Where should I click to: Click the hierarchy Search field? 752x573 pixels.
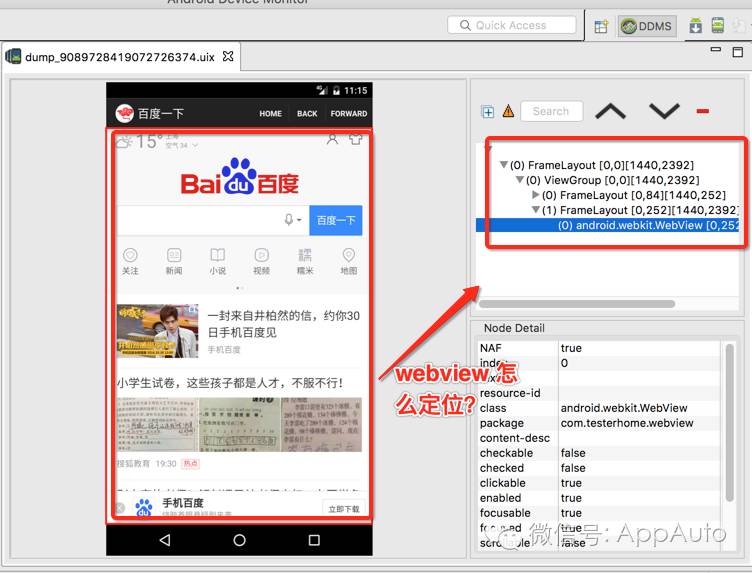tap(552, 111)
